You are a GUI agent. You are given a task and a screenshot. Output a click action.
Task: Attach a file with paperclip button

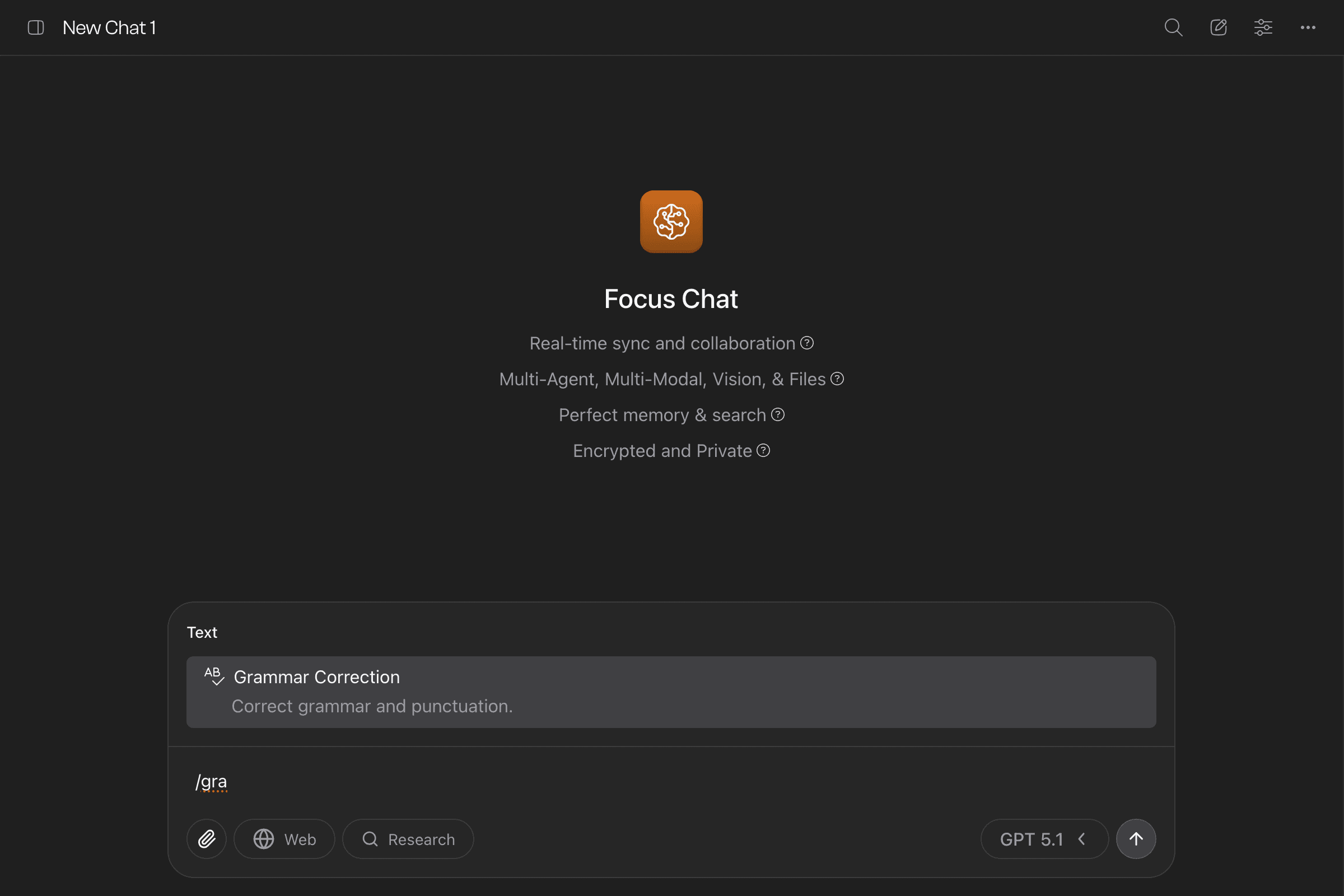[x=206, y=839]
